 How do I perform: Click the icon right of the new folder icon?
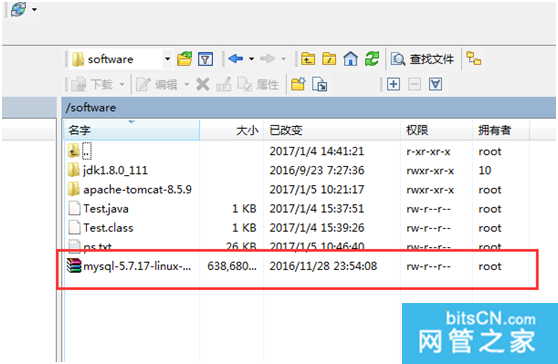[320, 85]
